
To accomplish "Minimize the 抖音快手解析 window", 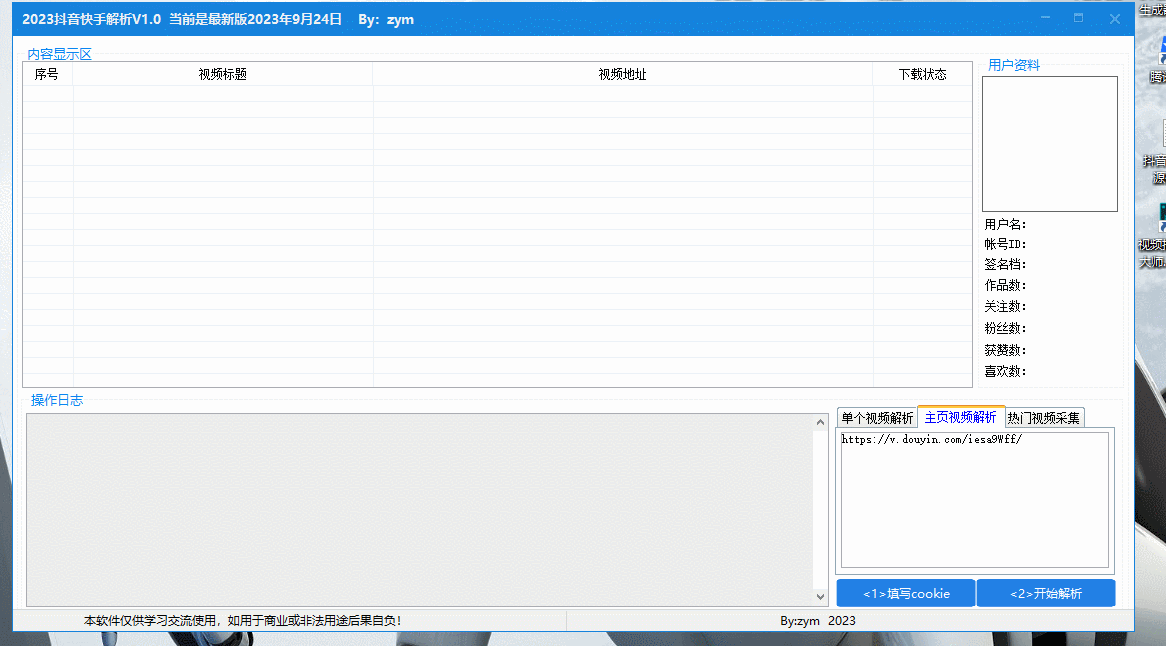I will click(1046, 18).
